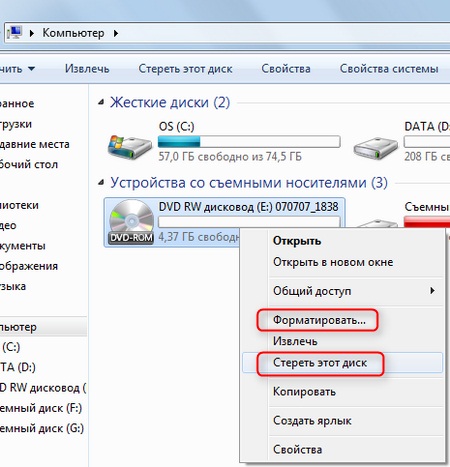The width and height of the screenshot is (450, 467).
Task: Open the 'давние места' item in the sidebar
Action: (35, 144)
